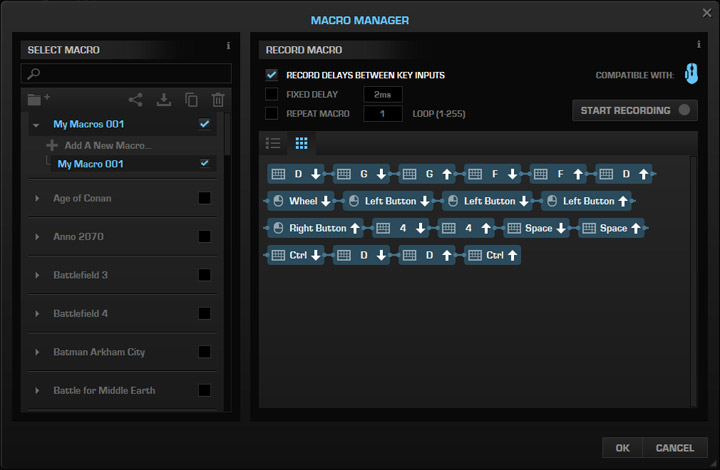Select the first Left Button down step

[388, 201]
